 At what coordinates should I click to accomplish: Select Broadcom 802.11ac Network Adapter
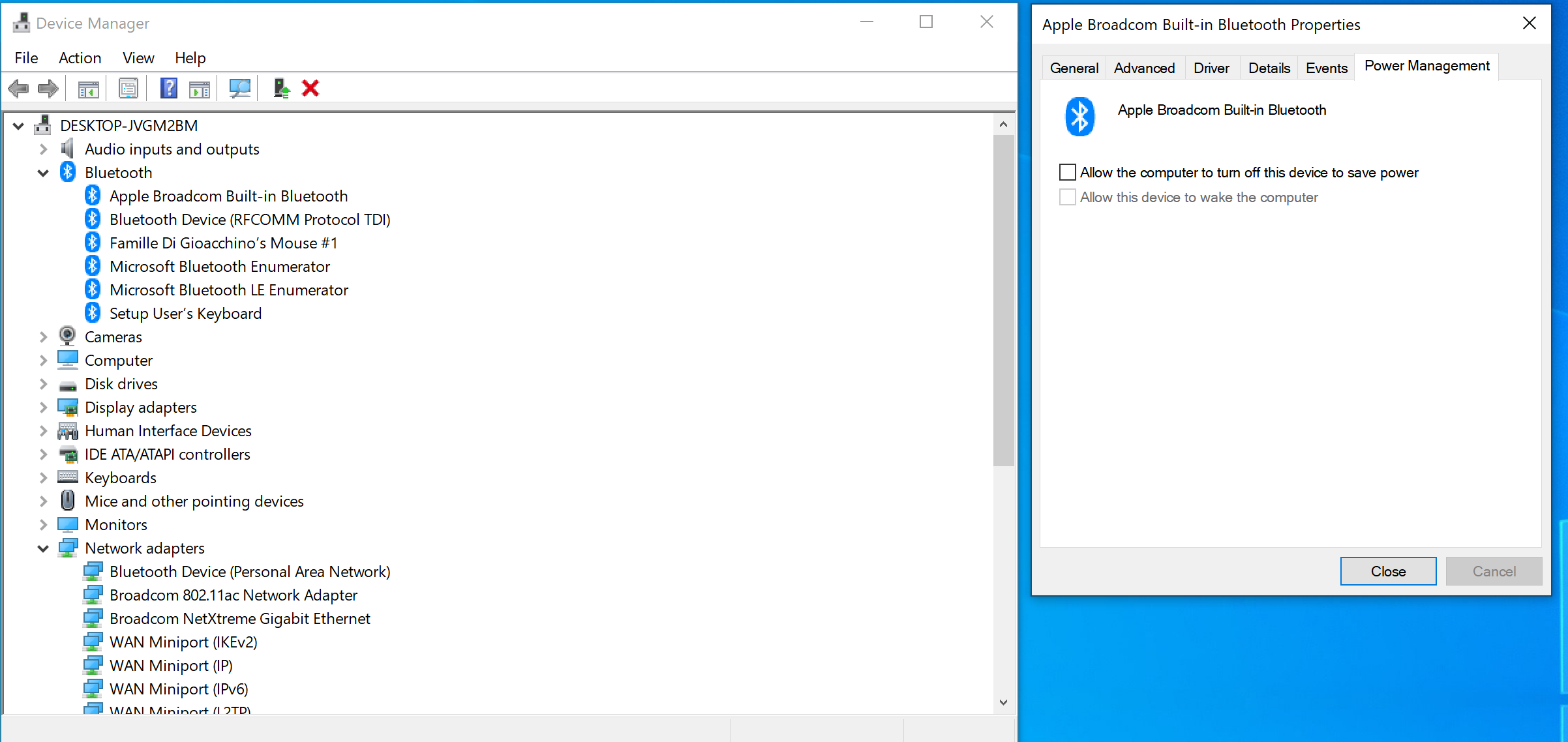pos(233,595)
